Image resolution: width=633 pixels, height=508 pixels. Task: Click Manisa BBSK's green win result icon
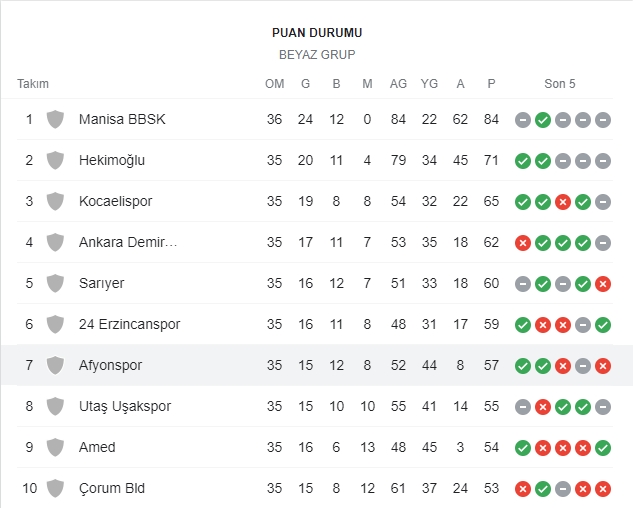point(543,119)
